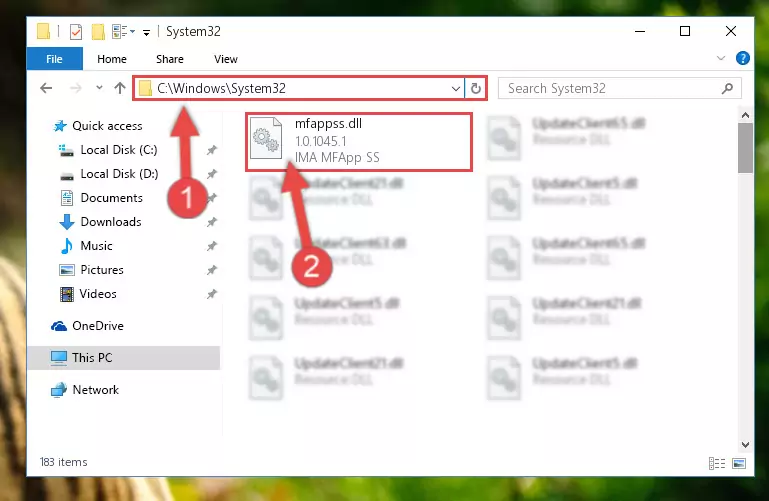This screenshot has height=501, width=769.
Task: Click the New Folder icon in quick access toolbar
Action: click(x=98, y=32)
